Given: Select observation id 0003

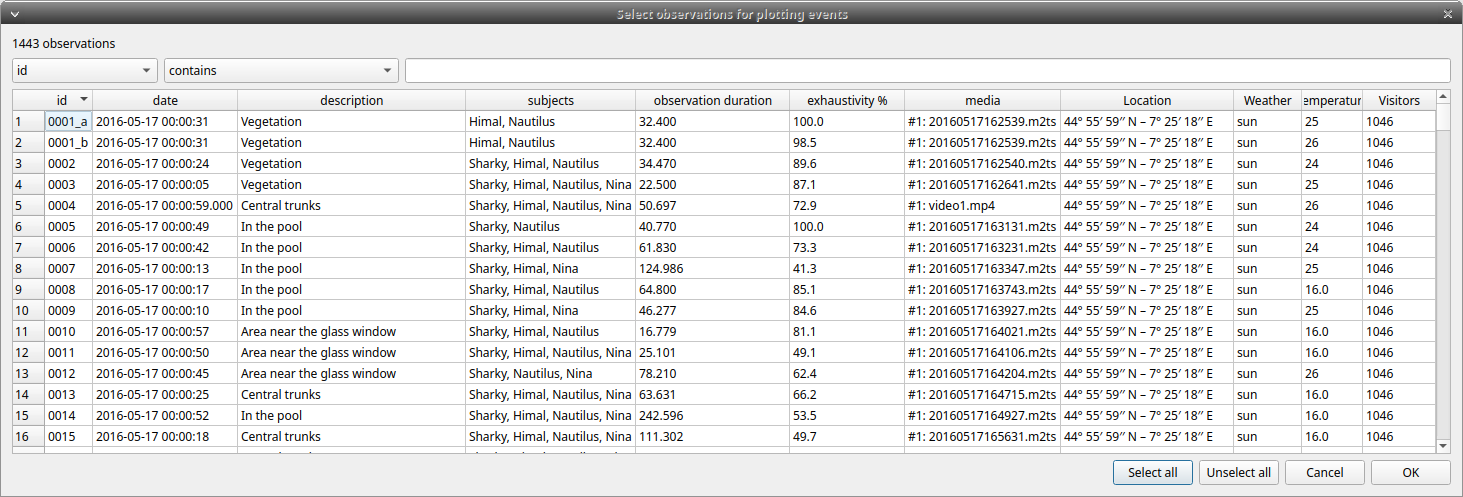Looking at the screenshot, I should pyautogui.click(x=68, y=184).
